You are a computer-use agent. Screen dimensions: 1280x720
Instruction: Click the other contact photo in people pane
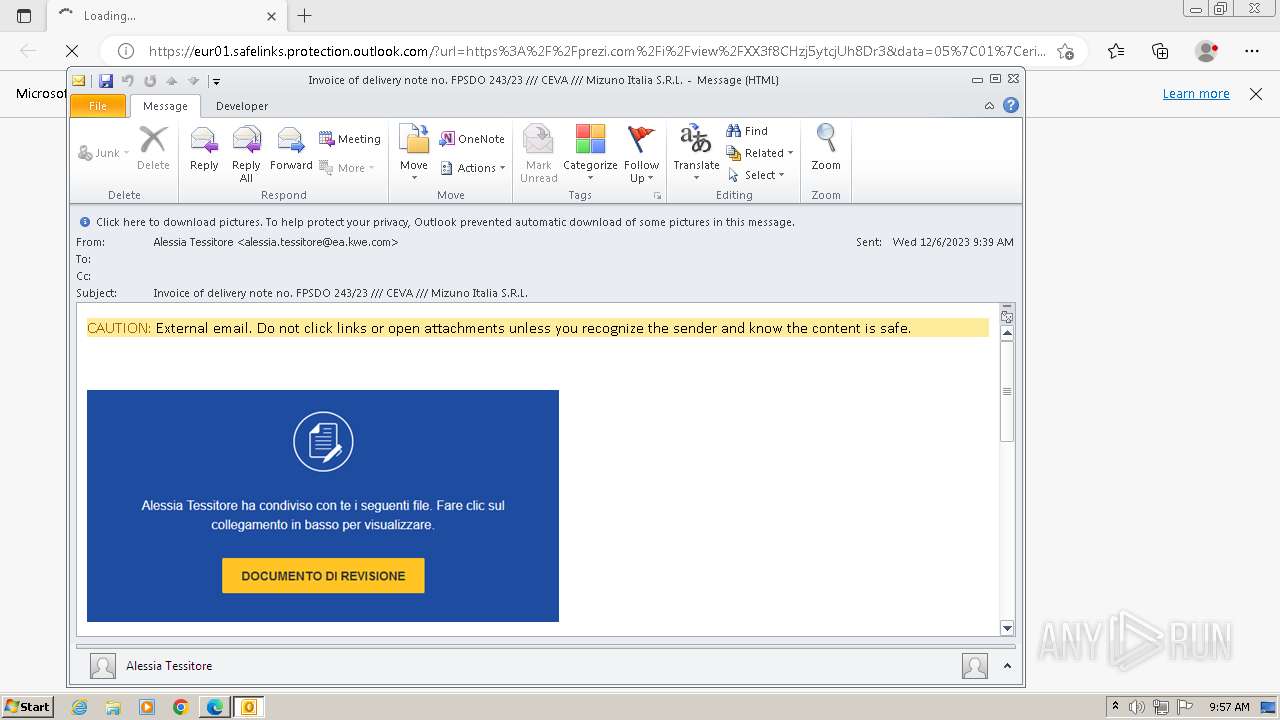975,666
